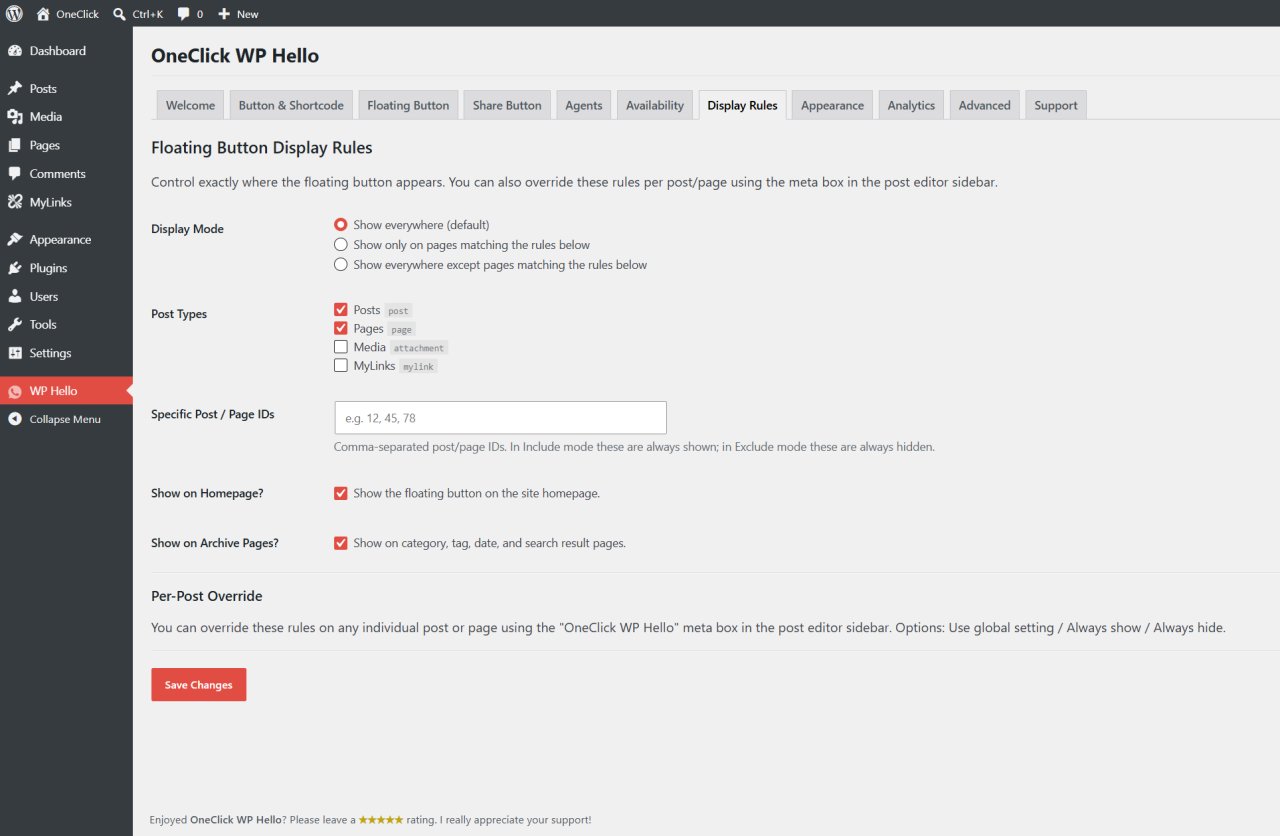Open the Posts menu label
The height and width of the screenshot is (836, 1280).
pos(43,89)
